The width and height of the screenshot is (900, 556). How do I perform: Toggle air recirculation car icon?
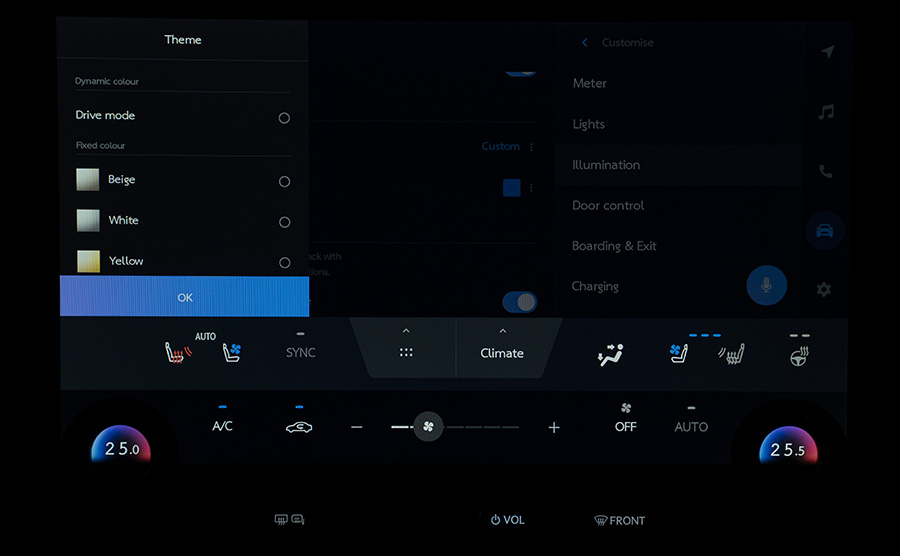coord(299,427)
